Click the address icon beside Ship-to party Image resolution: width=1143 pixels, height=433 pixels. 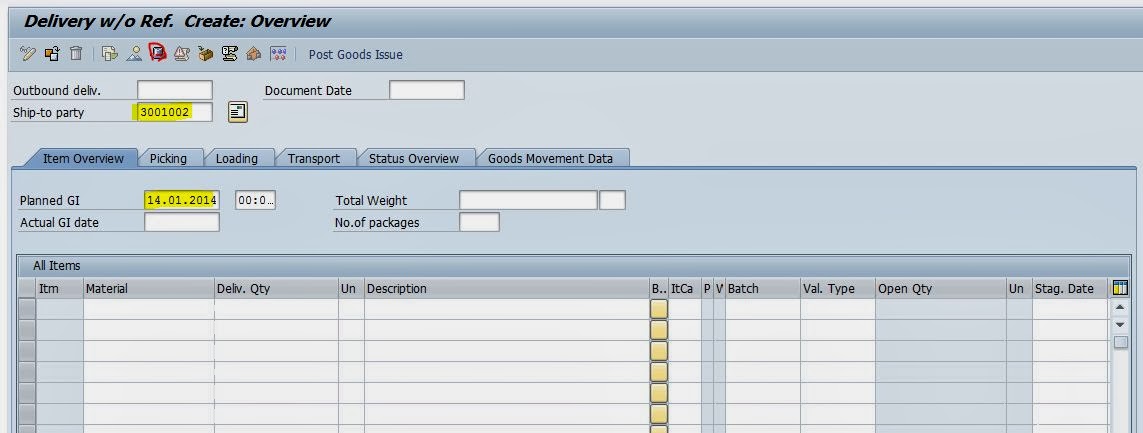coord(238,112)
